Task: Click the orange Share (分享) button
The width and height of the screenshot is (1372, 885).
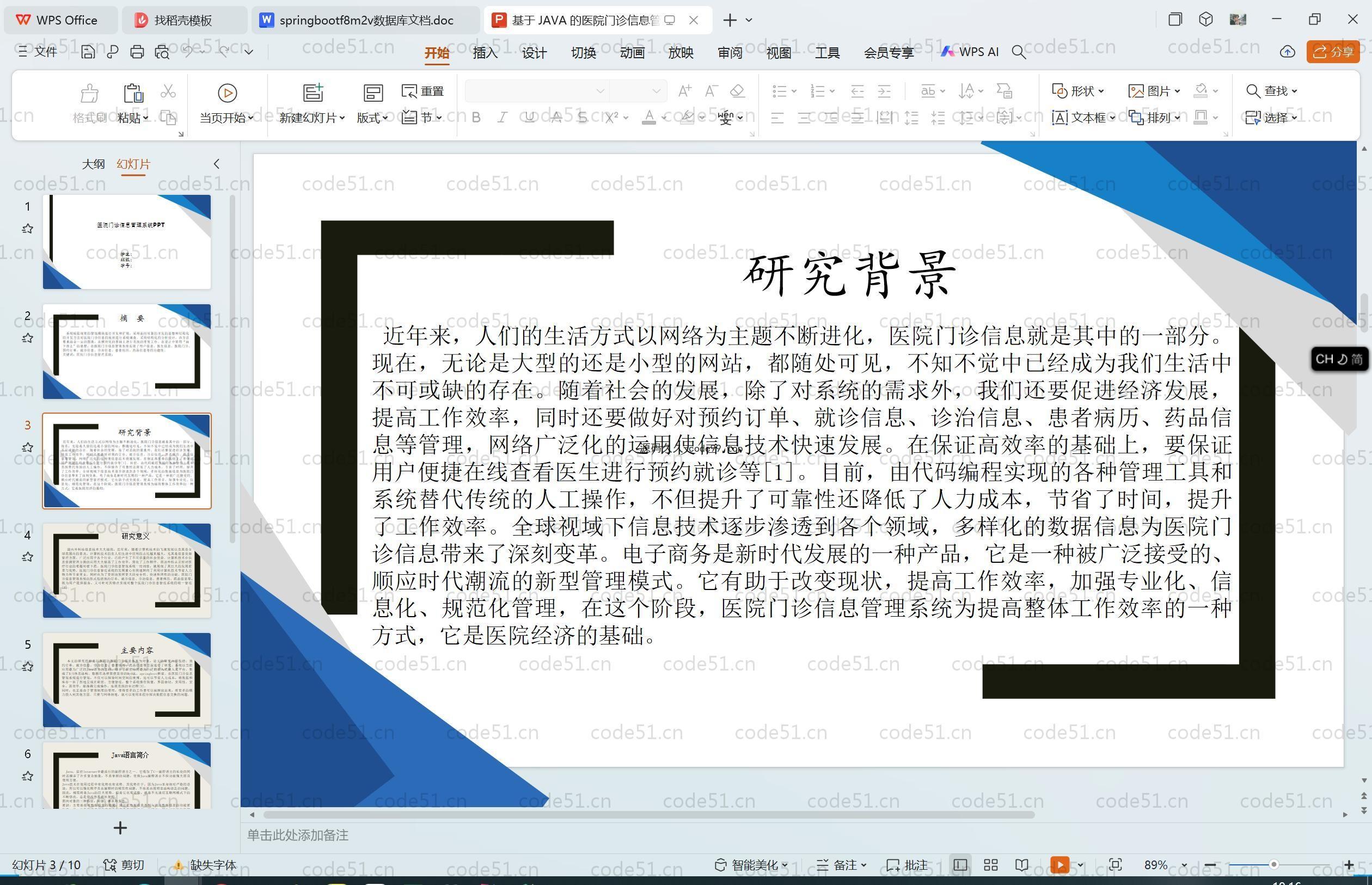Action: (x=1333, y=52)
